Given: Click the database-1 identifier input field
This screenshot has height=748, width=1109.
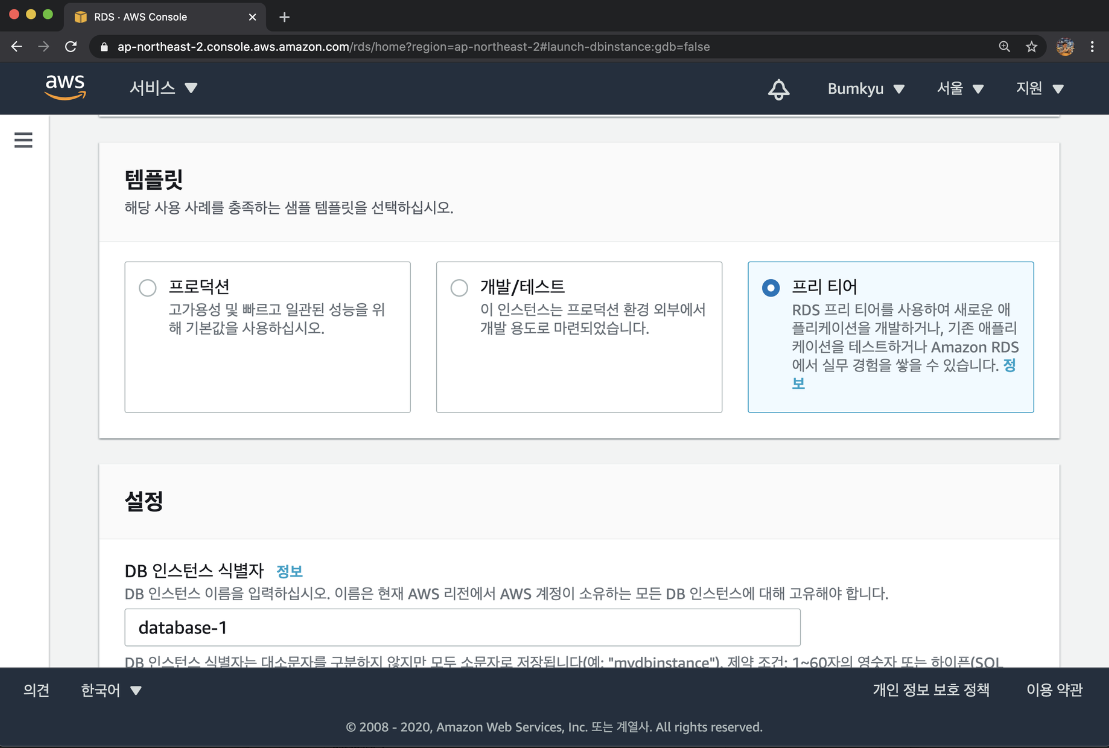Looking at the screenshot, I should pos(463,627).
